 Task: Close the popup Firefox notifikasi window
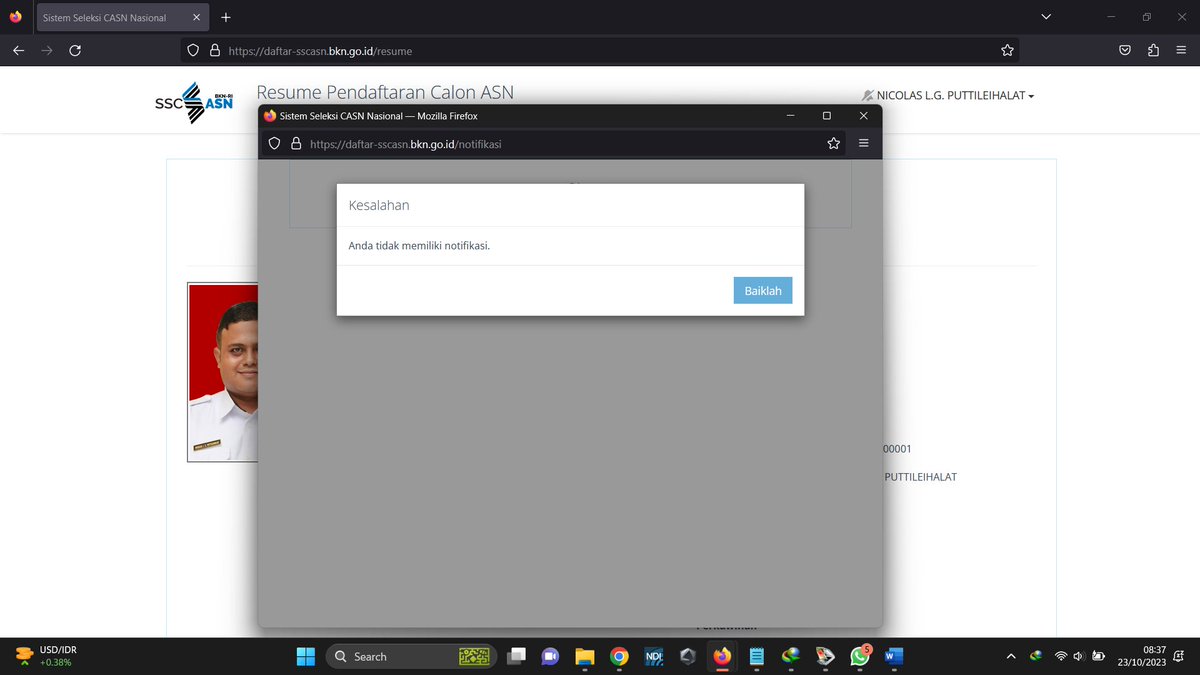click(864, 116)
